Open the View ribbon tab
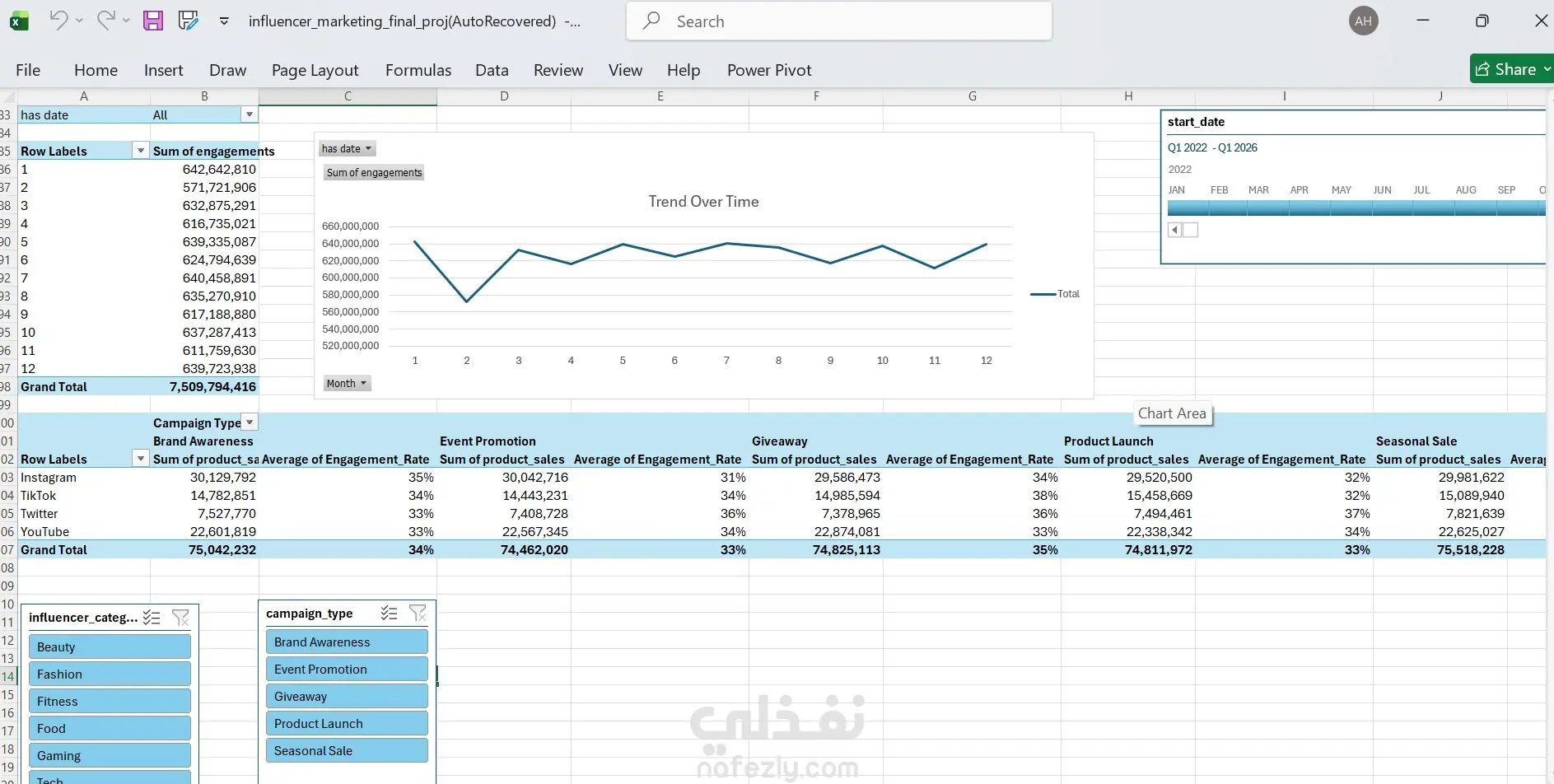This screenshot has height=784, width=1554. tap(625, 71)
